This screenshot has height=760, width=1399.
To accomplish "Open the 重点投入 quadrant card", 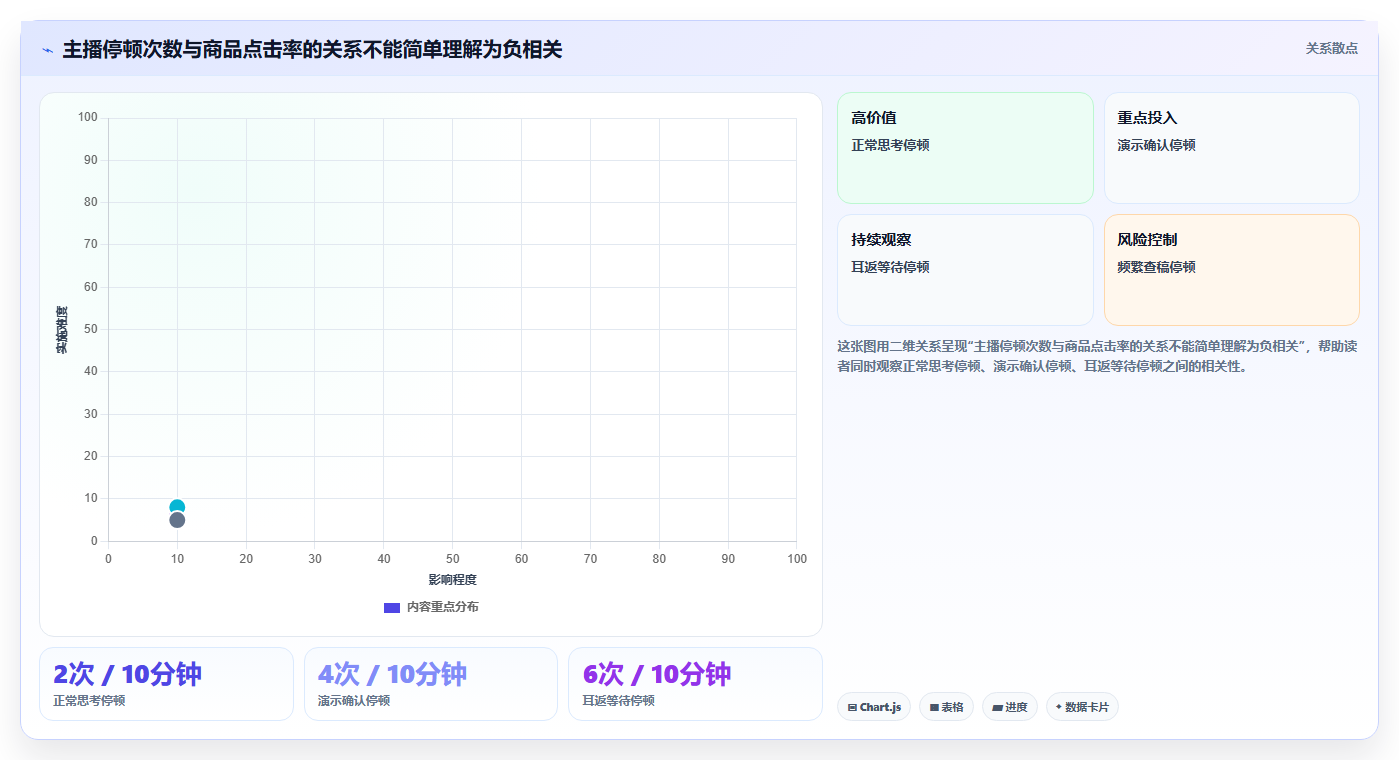I will pyautogui.click(x=1232, y=148).
